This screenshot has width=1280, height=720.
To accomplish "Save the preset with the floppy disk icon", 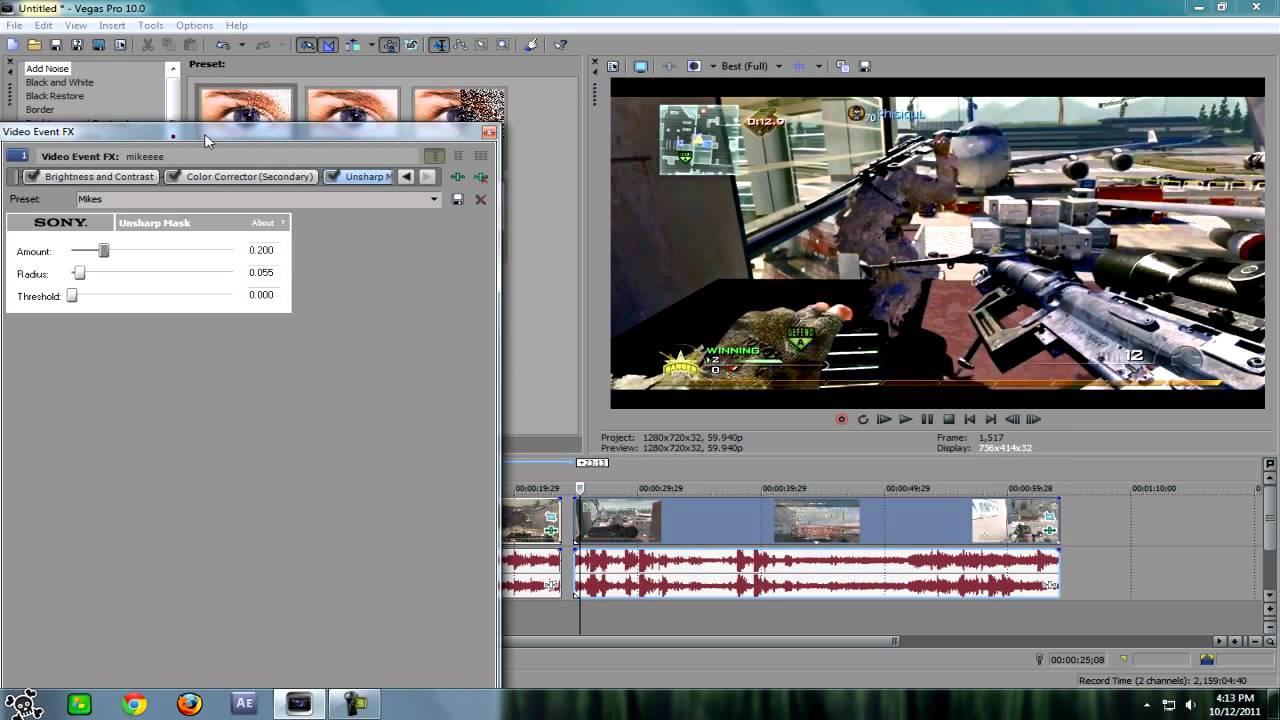I will click(x=458, y=199).
